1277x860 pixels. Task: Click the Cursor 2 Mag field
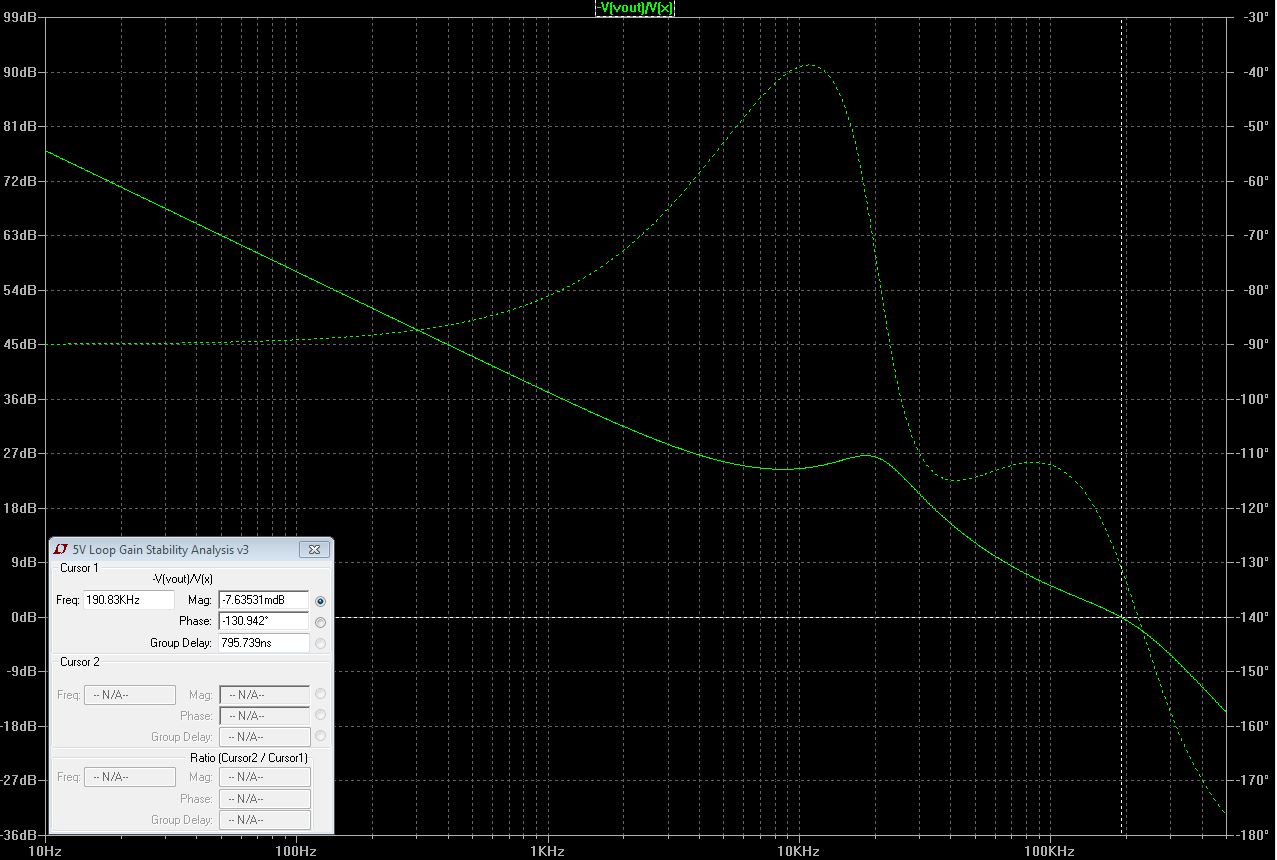(x=263, y=695)
